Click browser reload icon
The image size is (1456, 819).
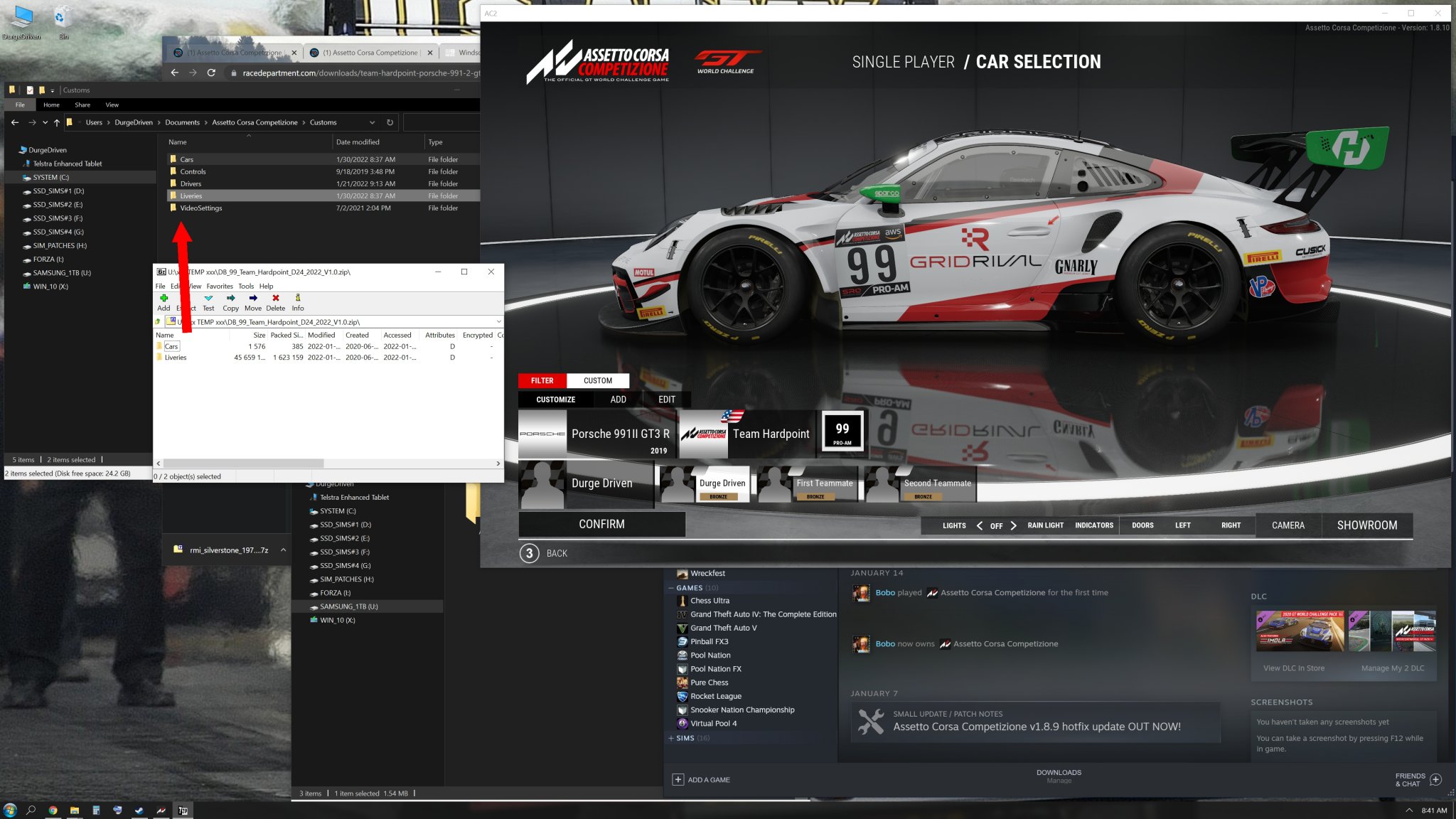click(211, 73)
